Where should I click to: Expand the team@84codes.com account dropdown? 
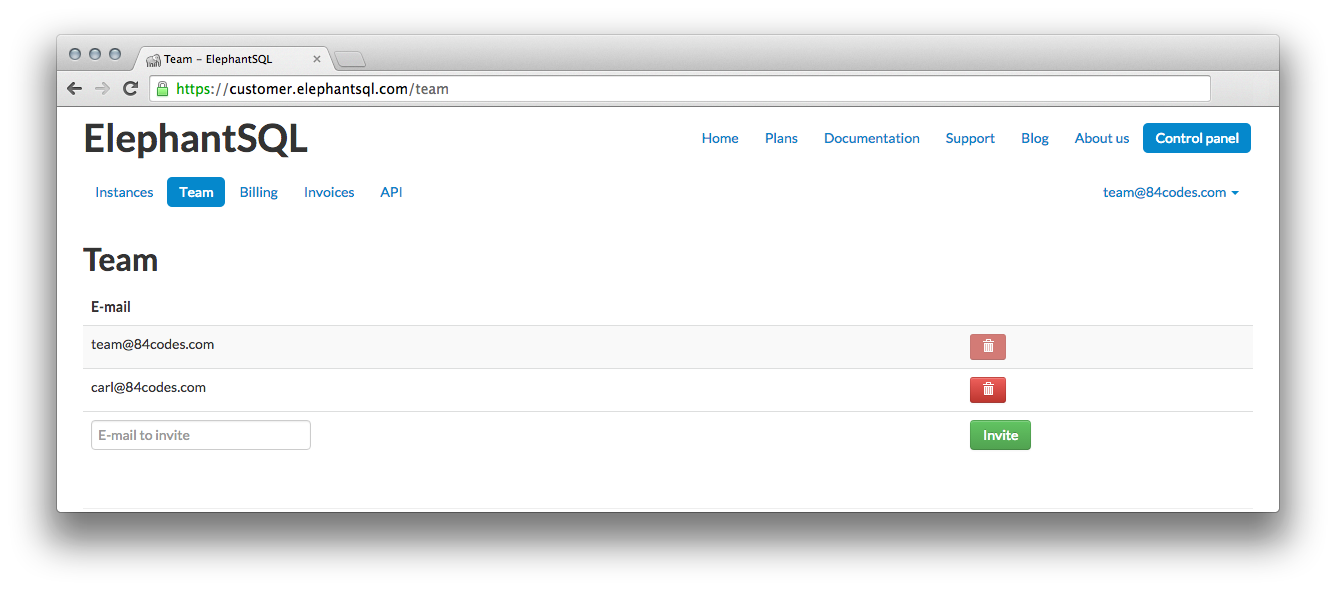(x=1170, y=193)
